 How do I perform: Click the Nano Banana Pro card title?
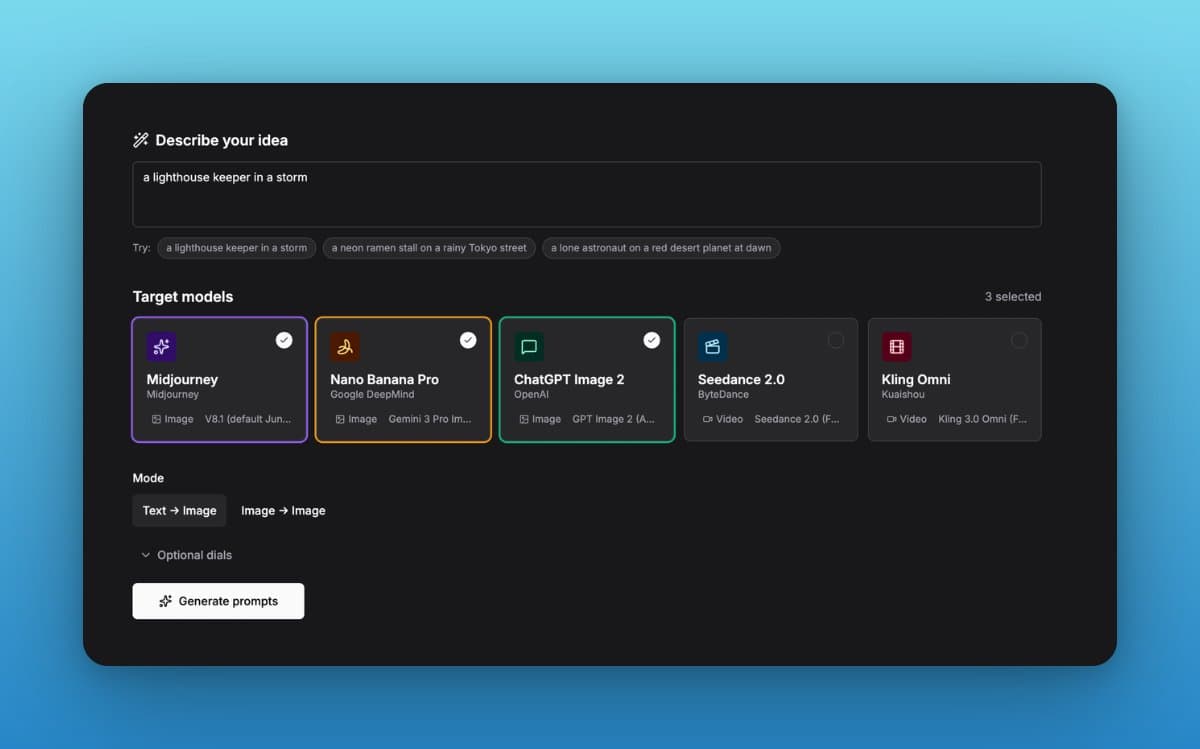pyautogui.click(x=384, y=379)
